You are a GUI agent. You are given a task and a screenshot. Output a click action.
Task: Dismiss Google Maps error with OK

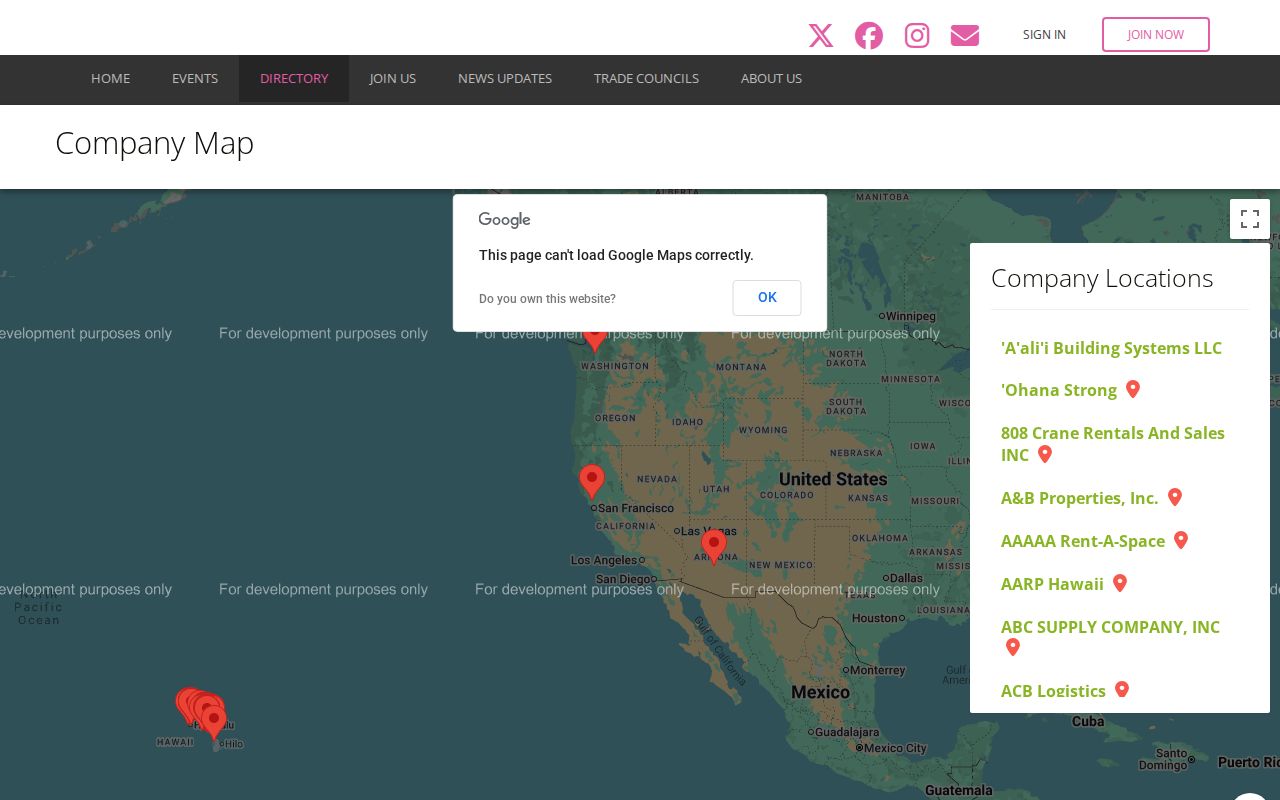[x=767, y=298]
